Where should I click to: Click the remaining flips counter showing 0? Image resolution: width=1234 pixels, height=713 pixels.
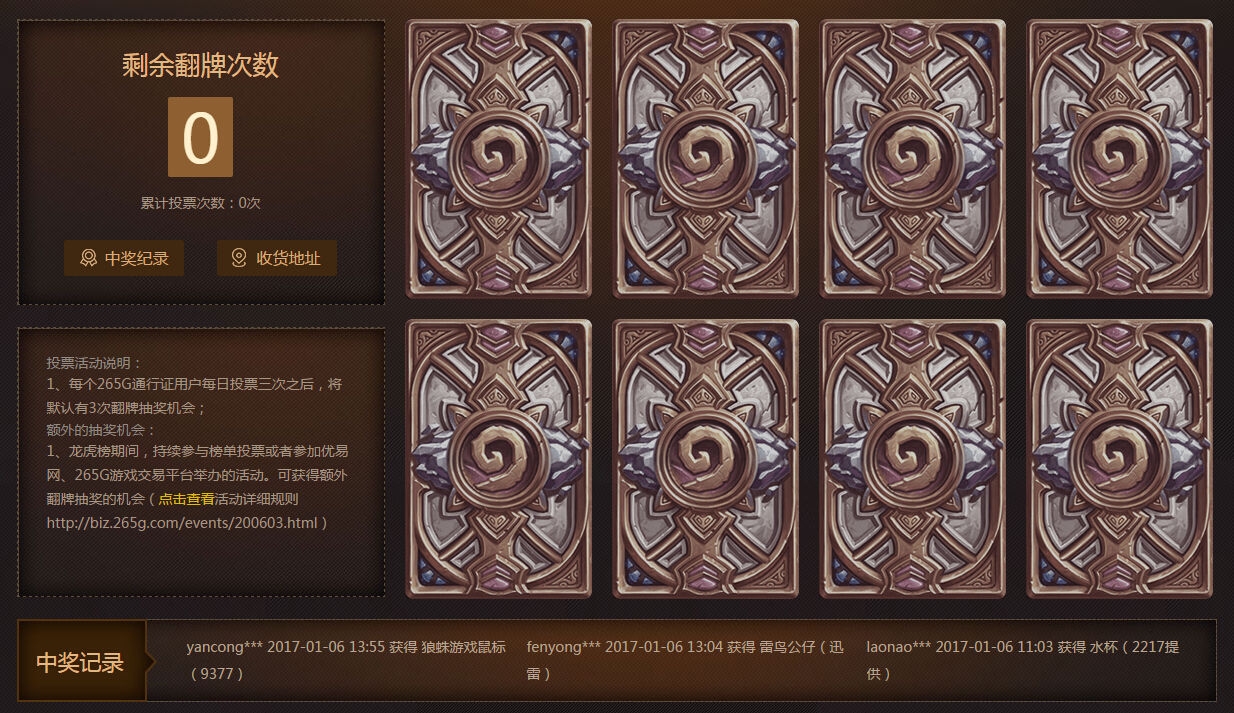[x=200, y=137]
